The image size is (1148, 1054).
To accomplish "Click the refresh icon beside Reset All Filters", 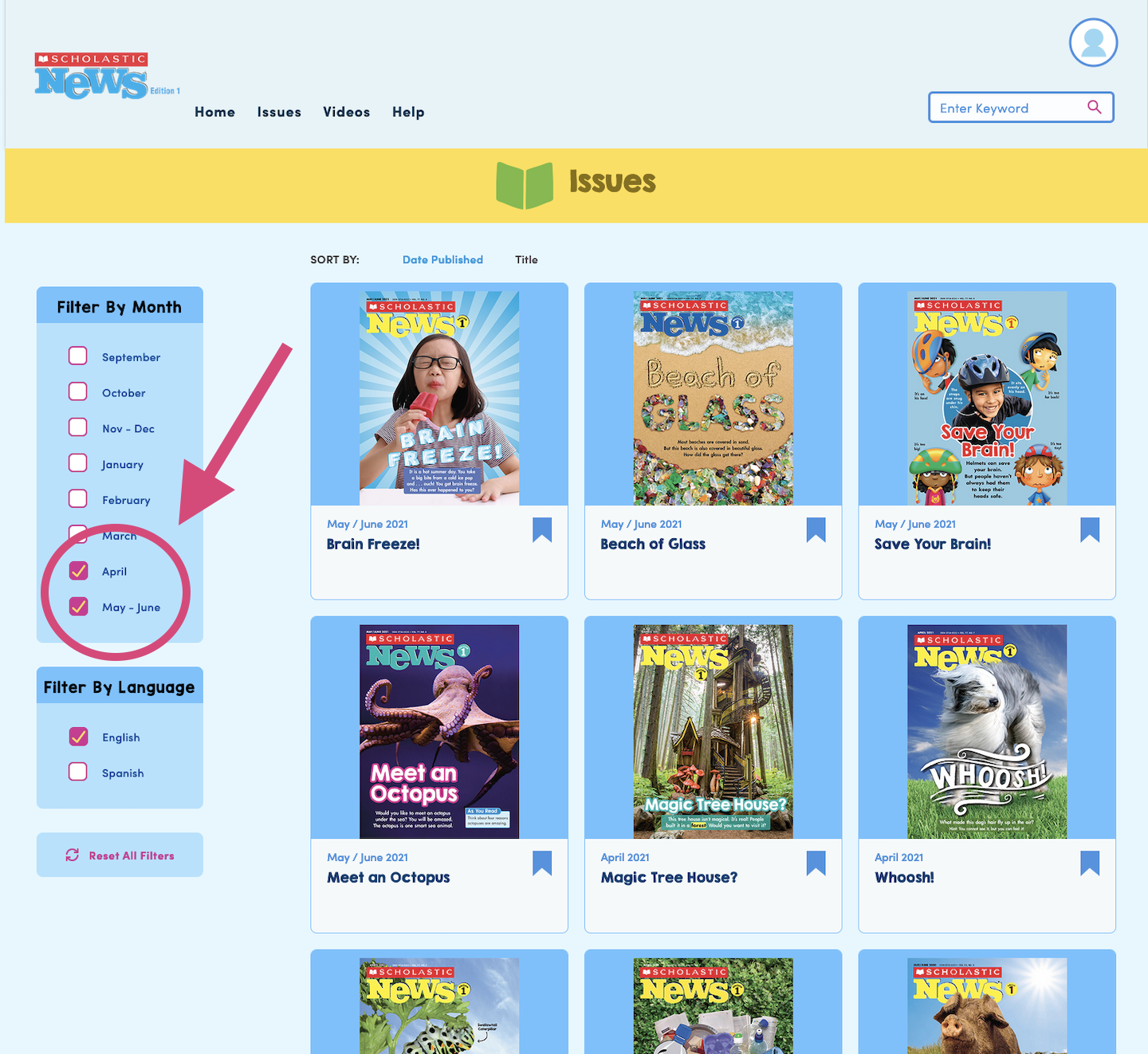I will click(x=73, y=855).
